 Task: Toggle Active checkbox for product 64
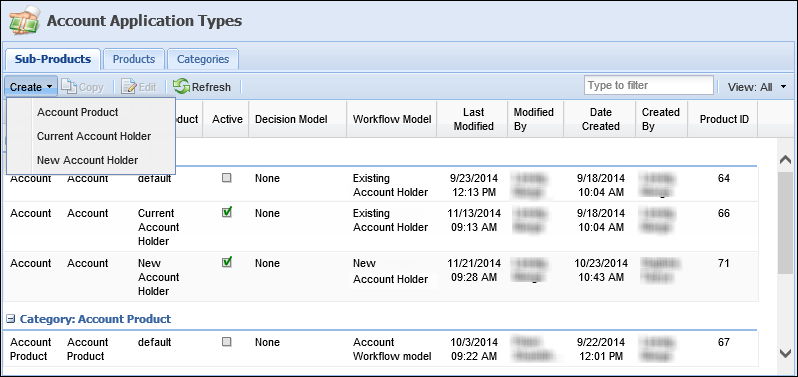227,178
